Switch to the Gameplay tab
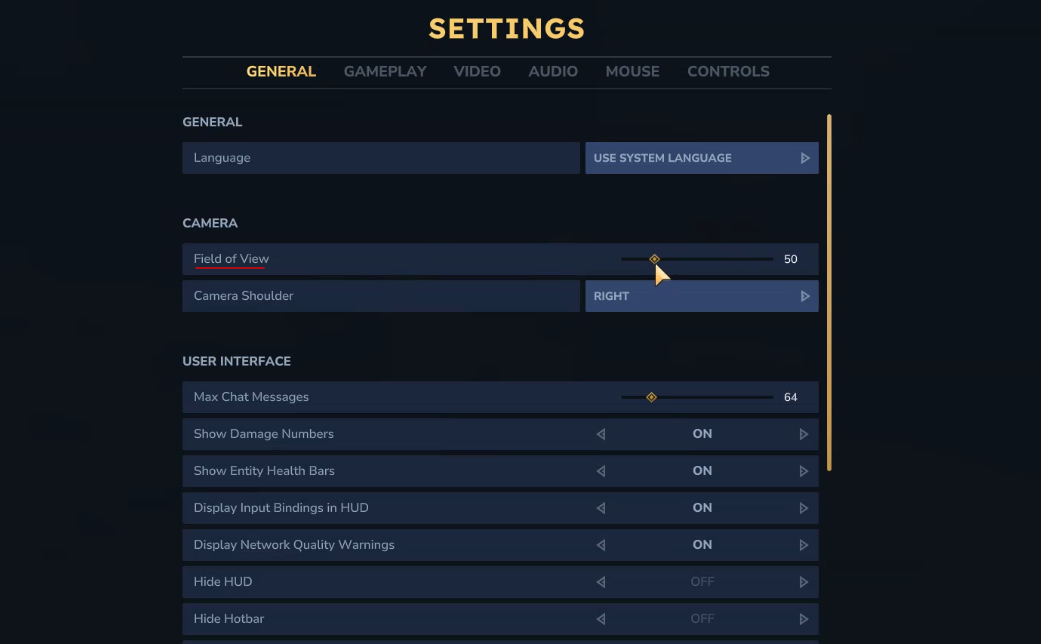Image resolution: width=1041 pixels, height=644 pixels. pyautogui.click(x=385, y=72)
